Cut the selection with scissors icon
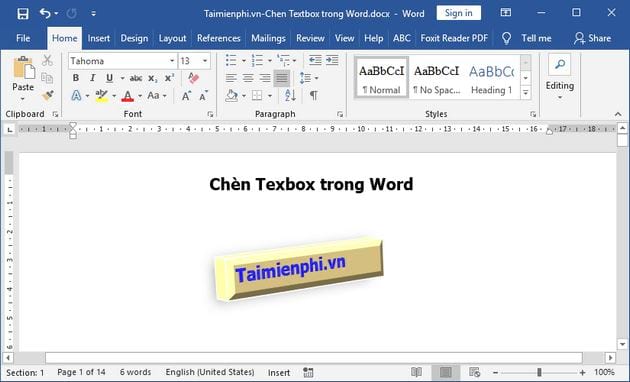Viewport: 630px width, 382px height. click(47, 61)
